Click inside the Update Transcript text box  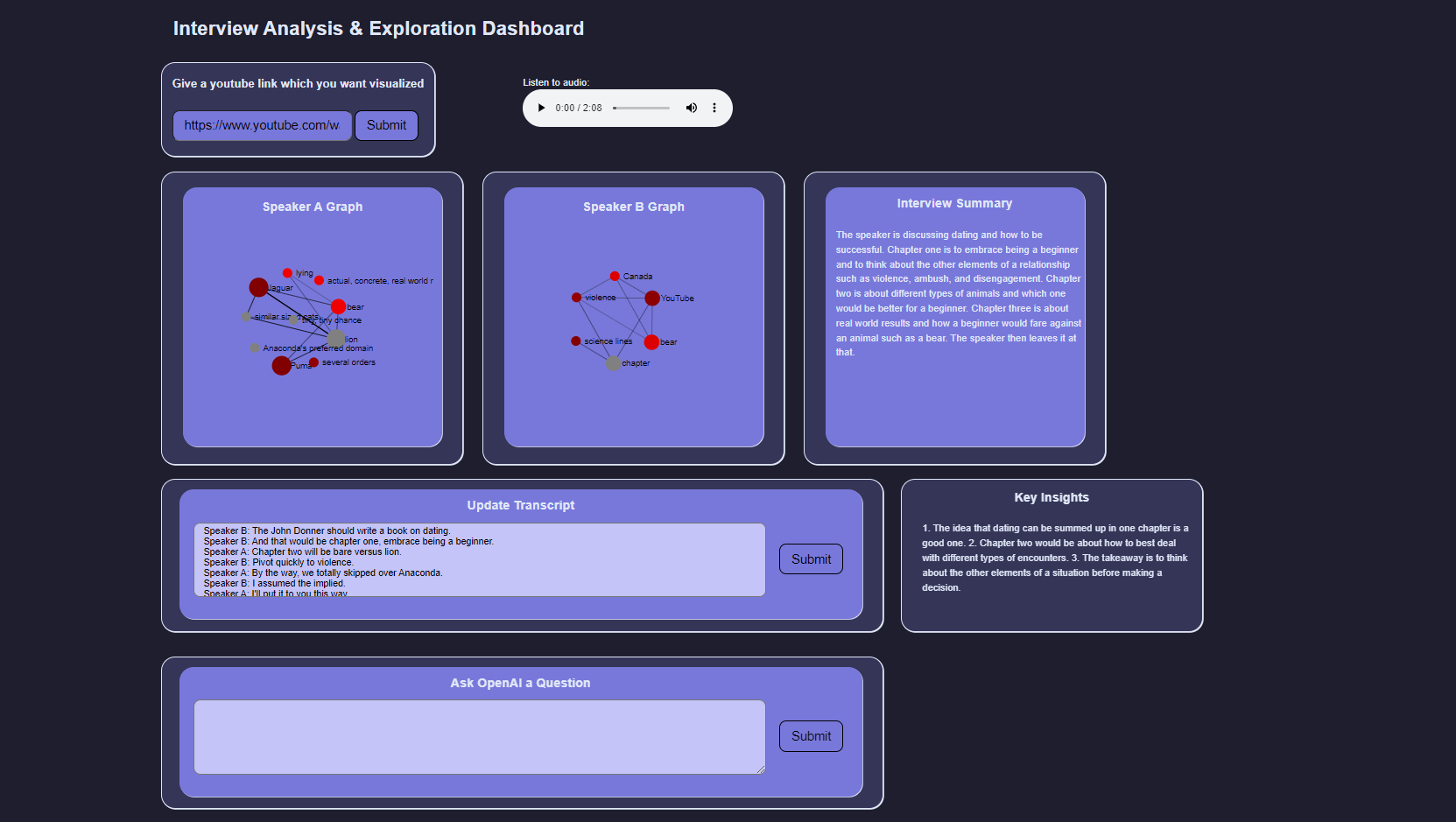pos(480,560)
